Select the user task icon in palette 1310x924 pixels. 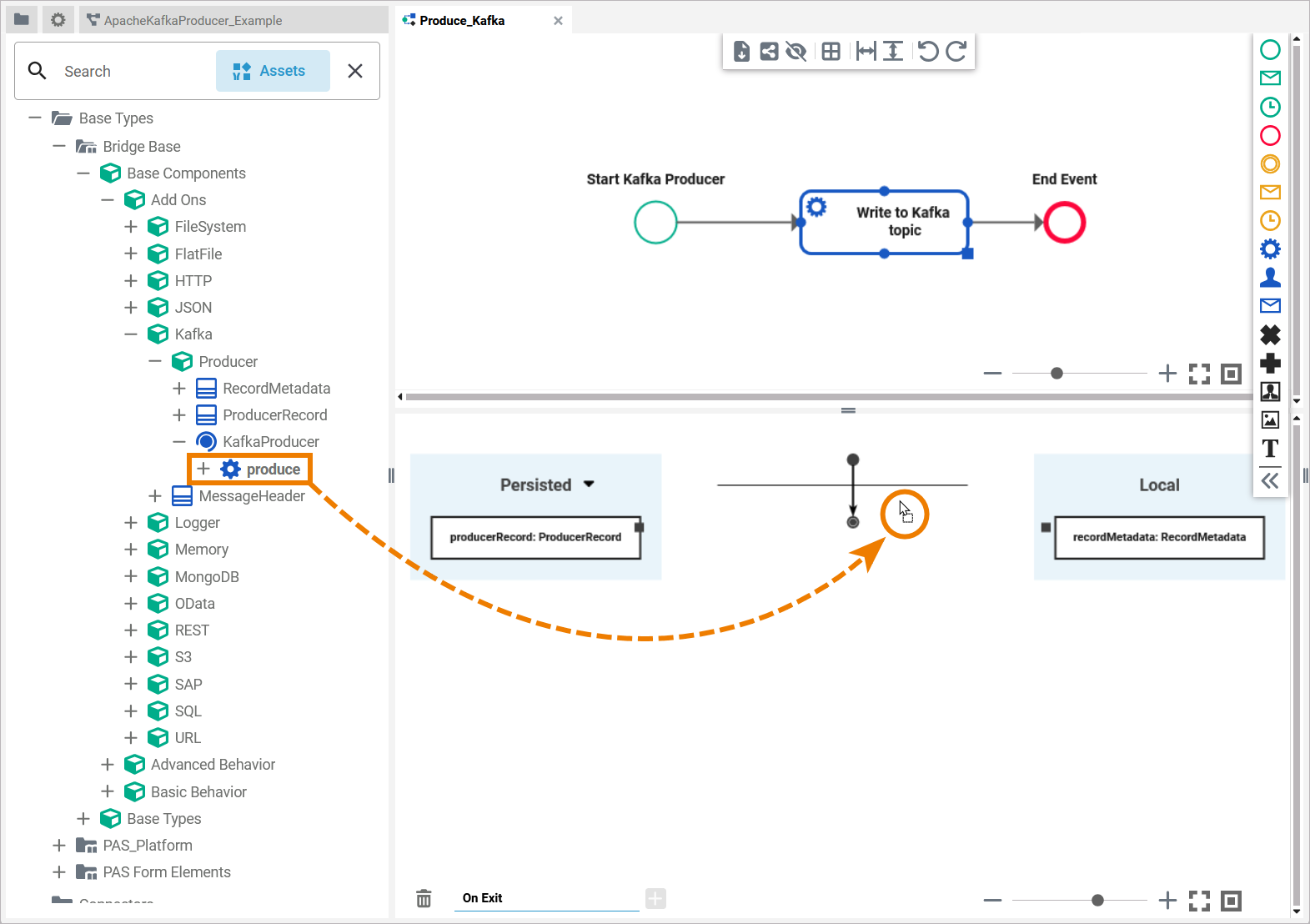click(x=1270, y=277)
